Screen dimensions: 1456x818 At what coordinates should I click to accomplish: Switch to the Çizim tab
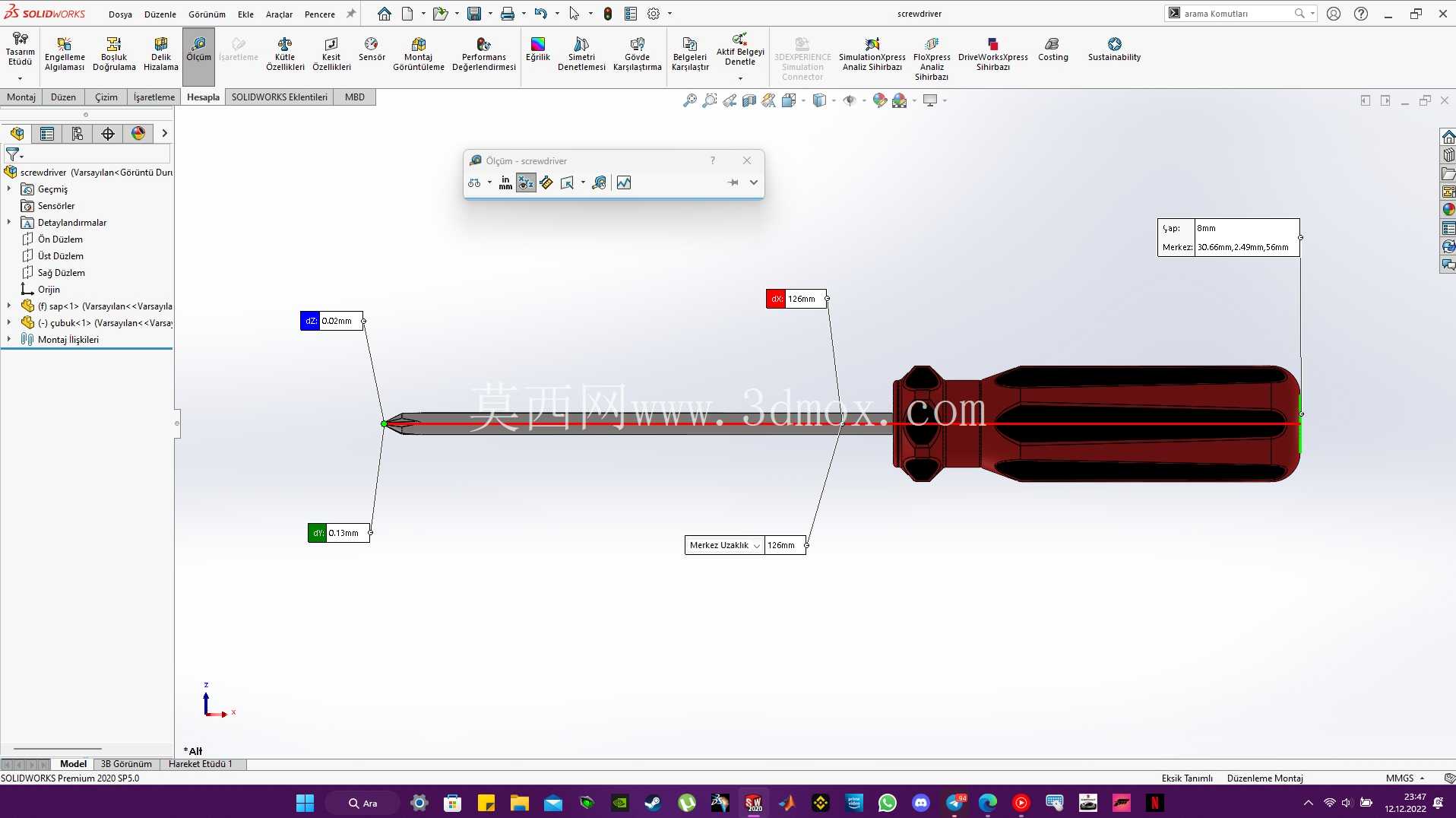click(106, 97)
